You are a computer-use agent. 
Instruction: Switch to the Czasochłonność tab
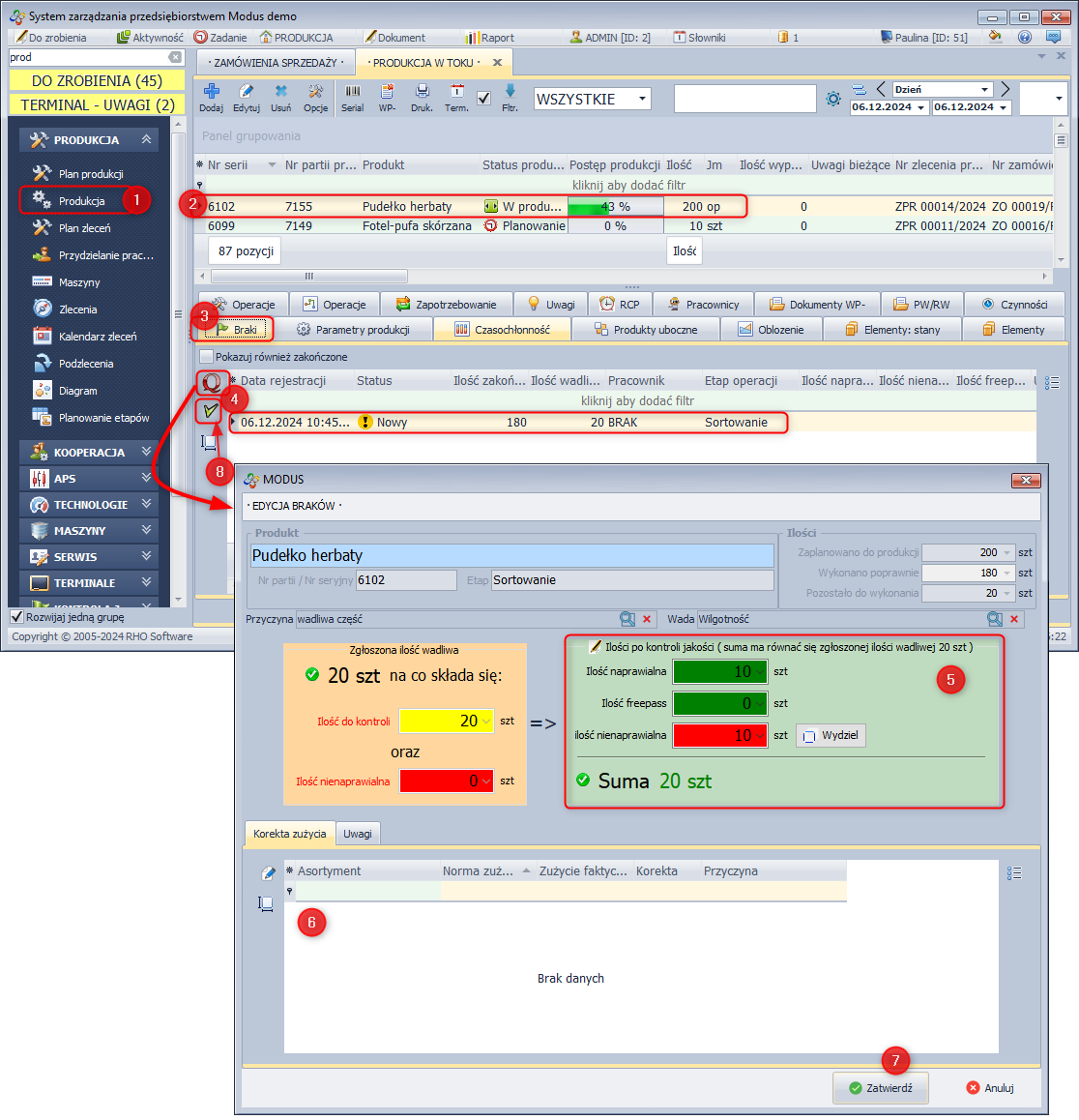tap(502, 330)
